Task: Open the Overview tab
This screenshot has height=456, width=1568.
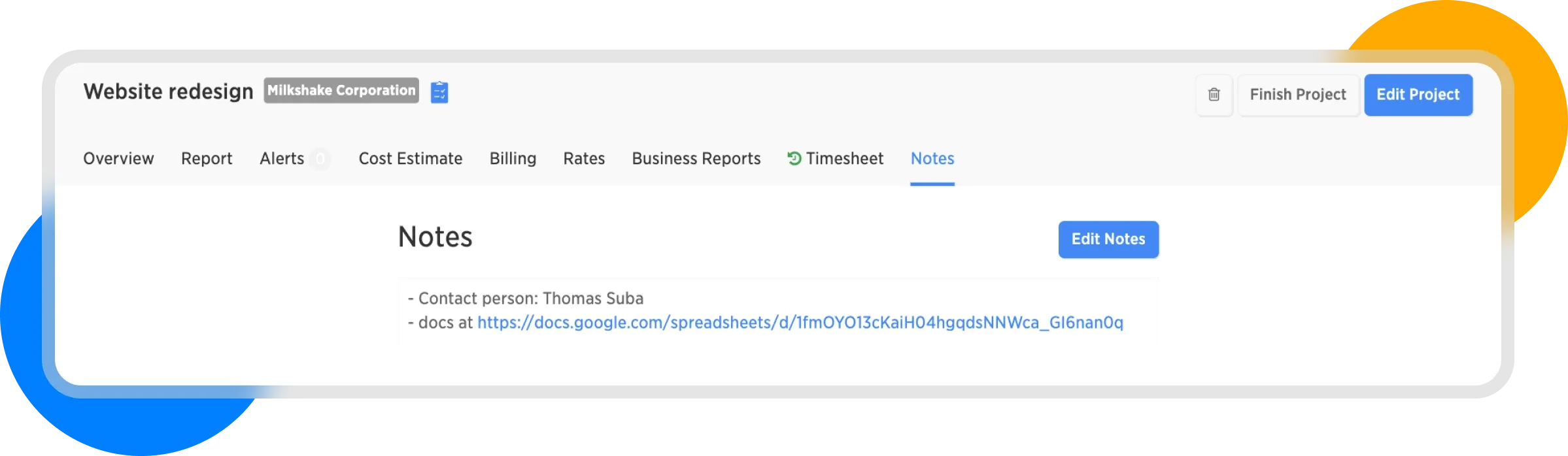Action: 118,159
